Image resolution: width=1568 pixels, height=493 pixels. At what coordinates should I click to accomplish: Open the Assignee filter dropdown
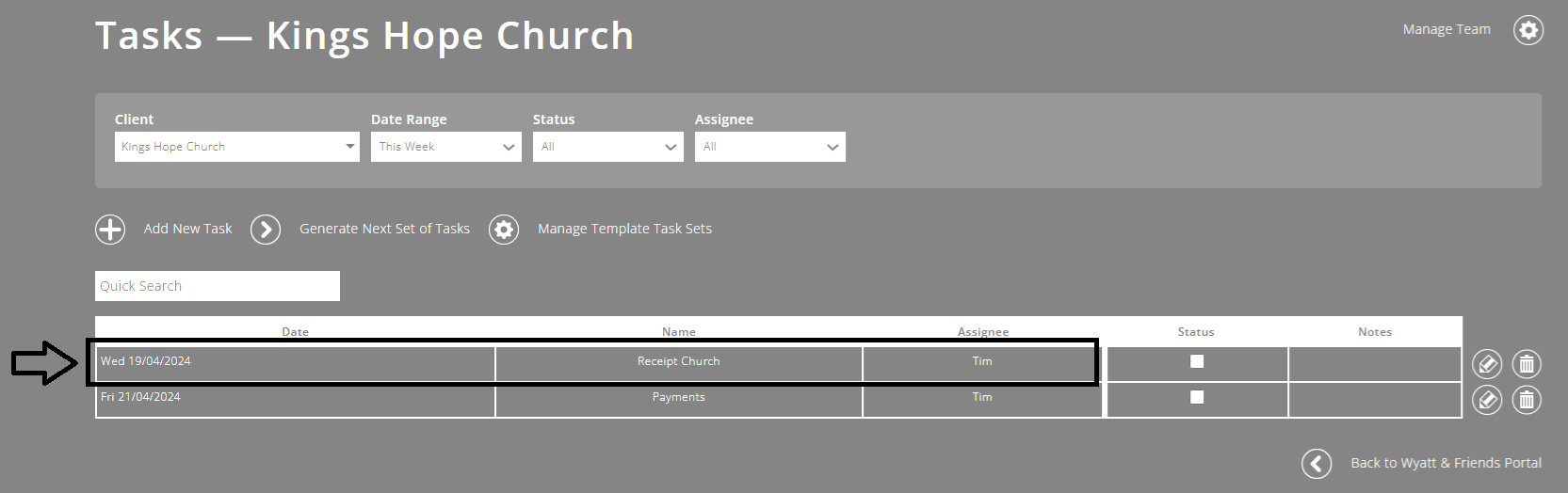[x=770, y=147]
